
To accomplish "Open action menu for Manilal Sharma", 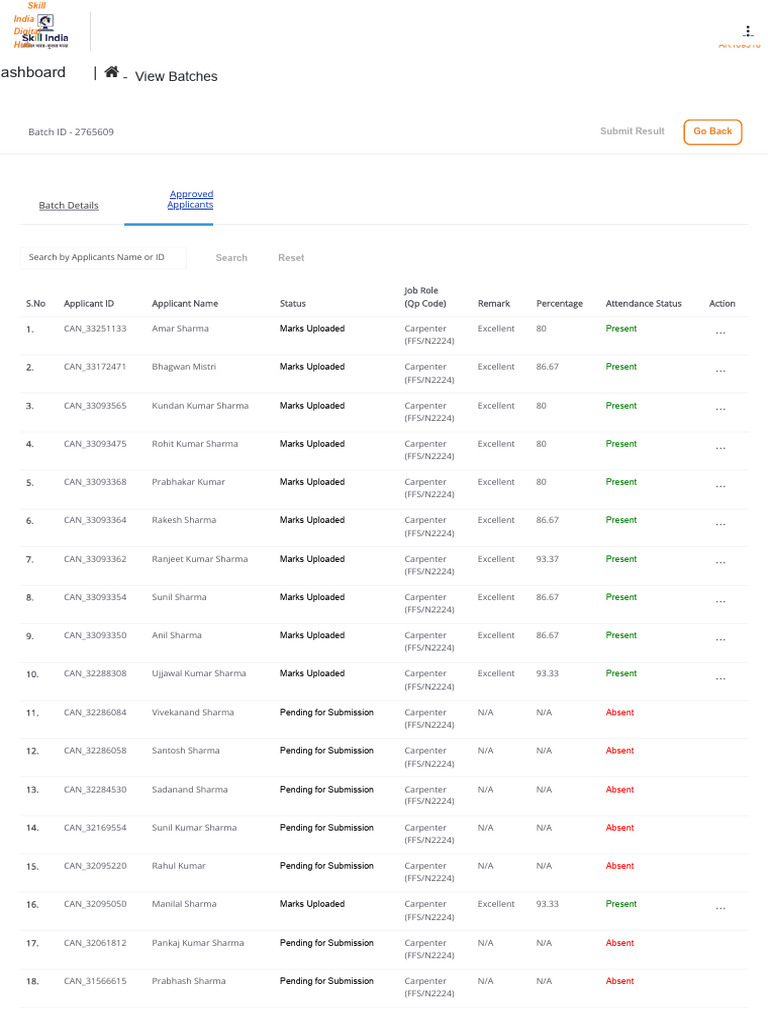I will tap(720, 908).
